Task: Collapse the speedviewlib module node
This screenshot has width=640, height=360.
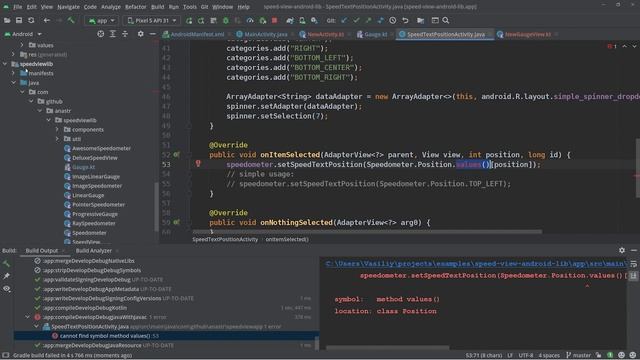Action: 4,64
